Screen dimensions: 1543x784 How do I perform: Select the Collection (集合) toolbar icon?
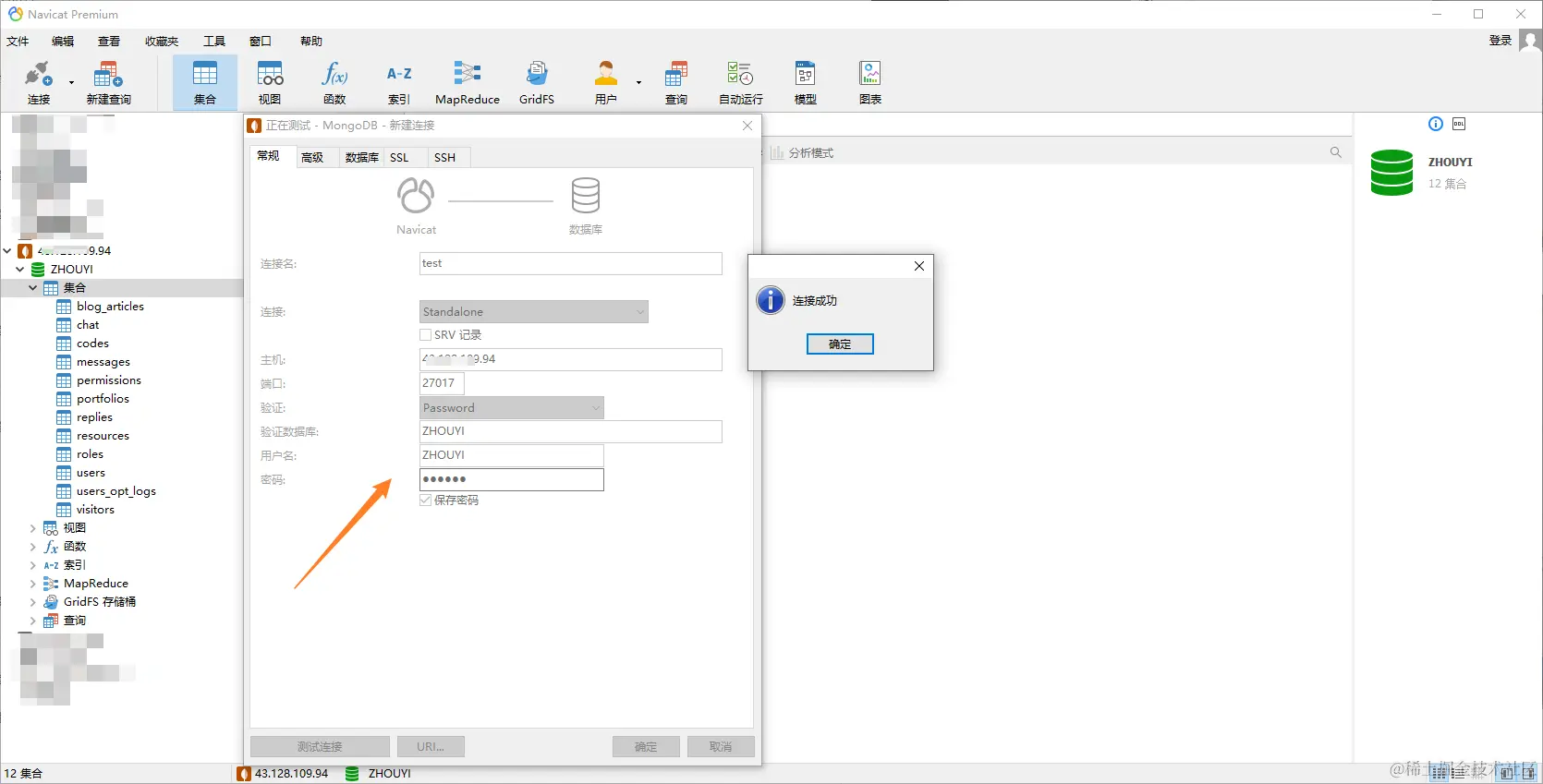[x=205, y=83]
